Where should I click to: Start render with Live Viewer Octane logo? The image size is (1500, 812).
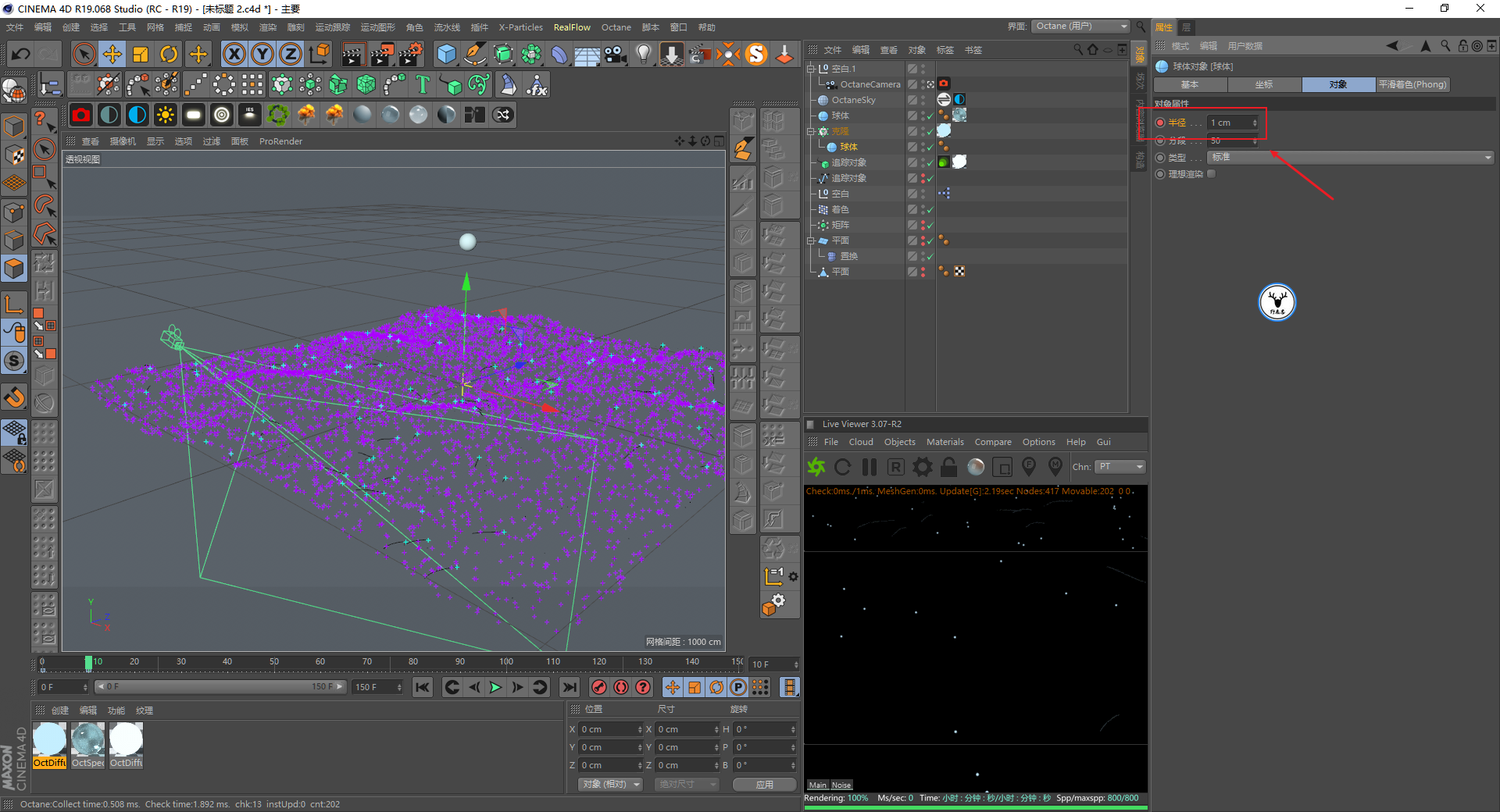pyautogui.click(x=816, y=467)
